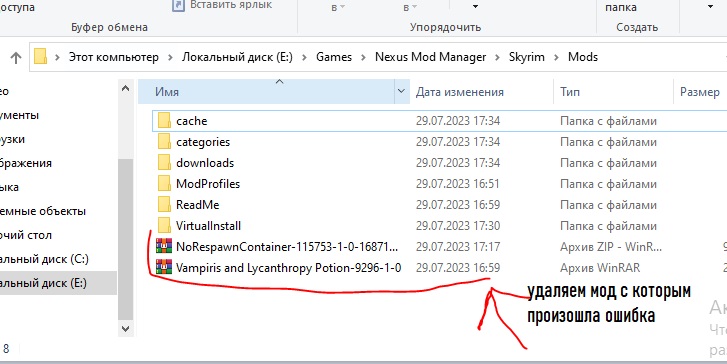
Task: Expand chevron after Skyrim breadcrumb
Action: click(556, 57)
